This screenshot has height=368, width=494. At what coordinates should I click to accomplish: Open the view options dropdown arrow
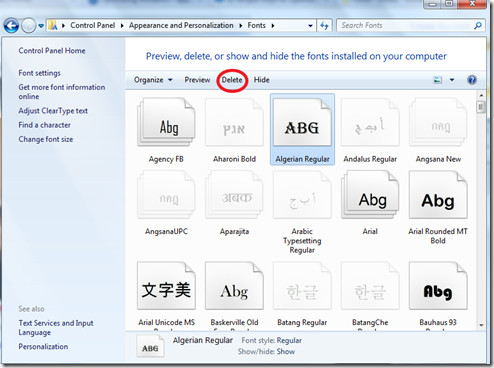(452, 80)
